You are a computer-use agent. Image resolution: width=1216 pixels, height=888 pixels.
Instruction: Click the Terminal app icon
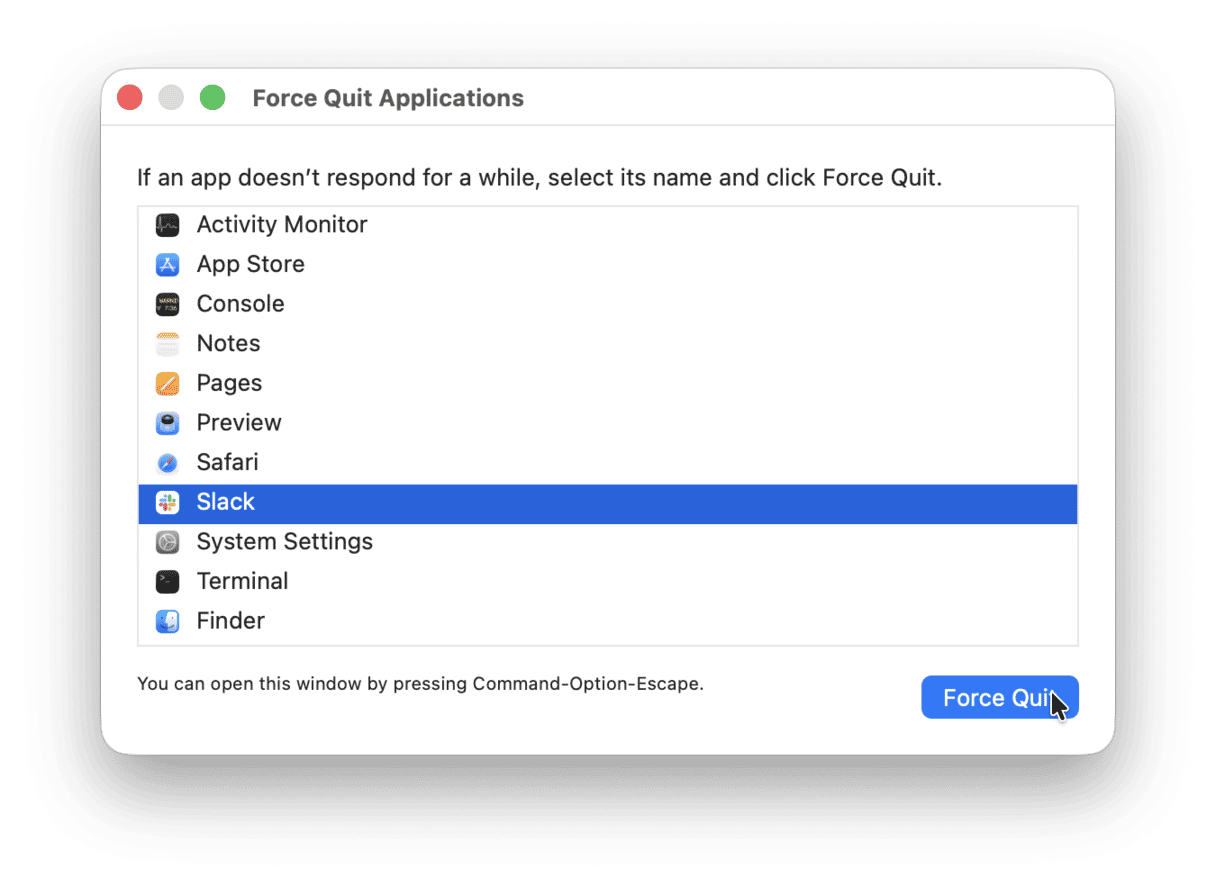tap(167, 581)
